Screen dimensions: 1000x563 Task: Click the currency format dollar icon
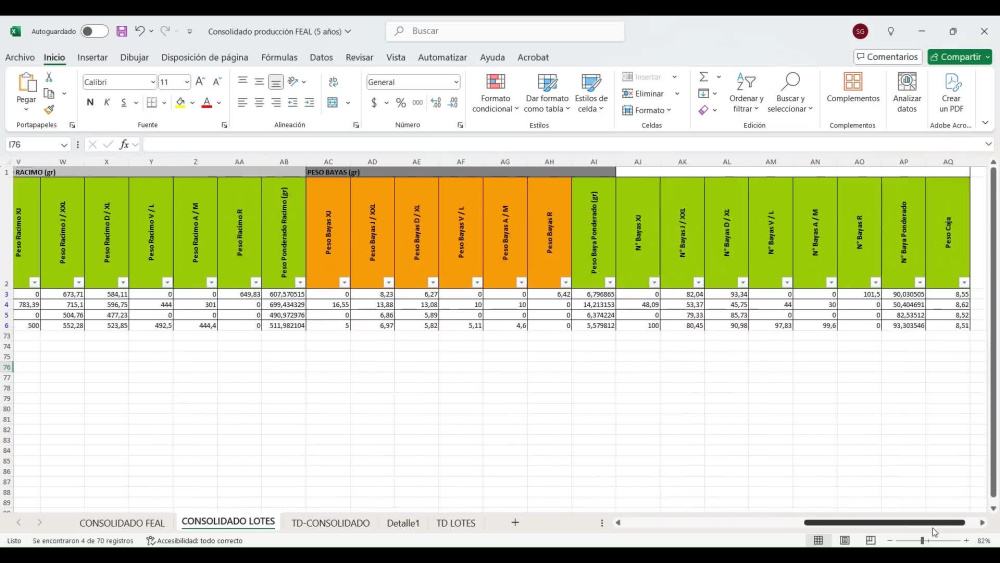click(x=374, y=103)
